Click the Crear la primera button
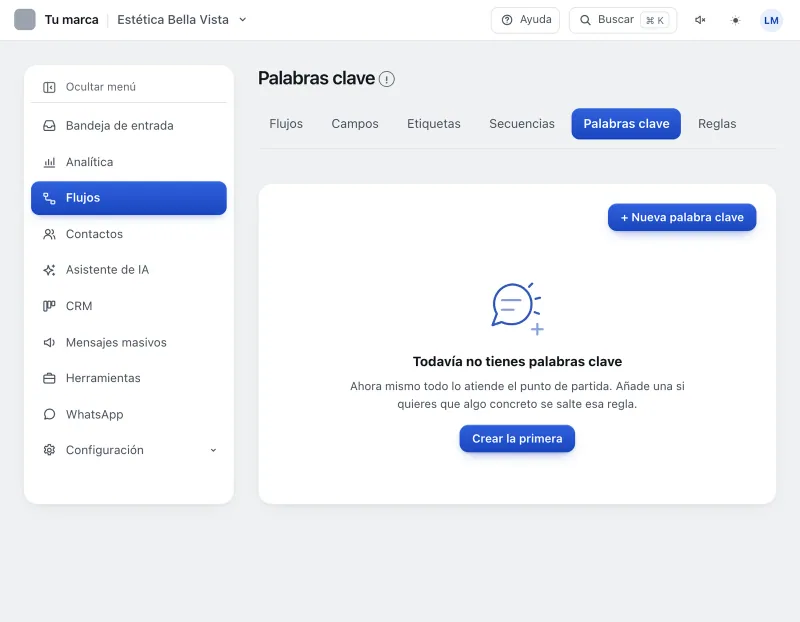 coord(517,439)
